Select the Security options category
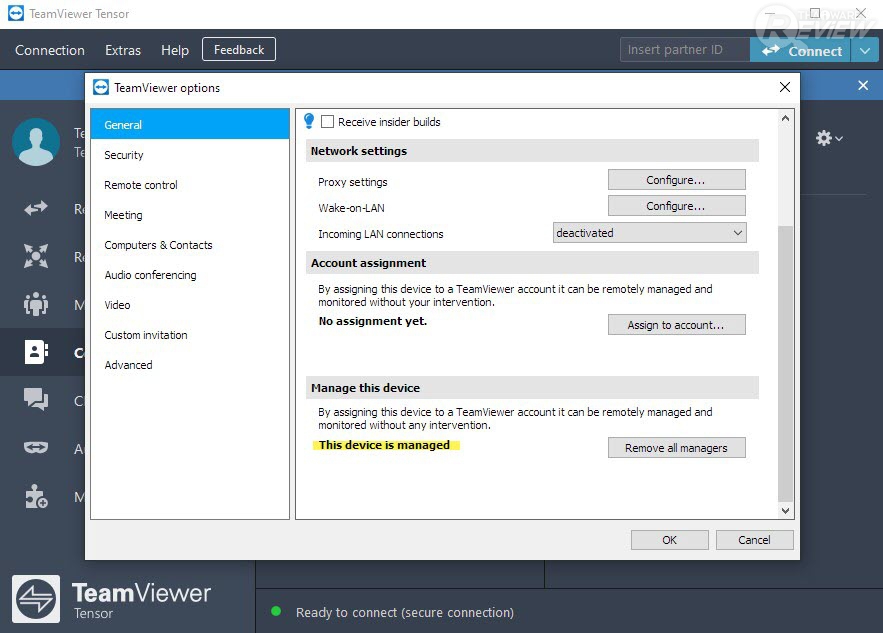883x633 pixels. click(x=190, y=155)
